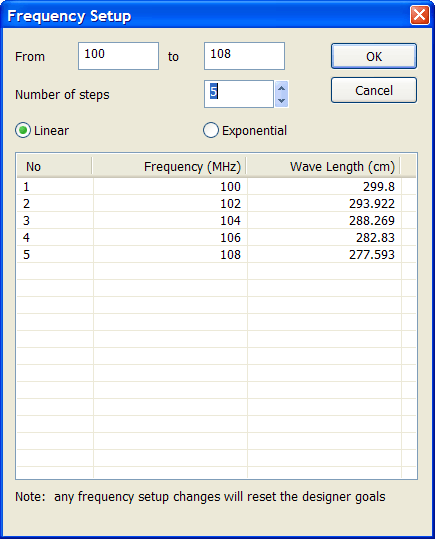Click wavelength value 288.269
The width and height of the screenshot is (435, 539).
click(x=372, y=220)
